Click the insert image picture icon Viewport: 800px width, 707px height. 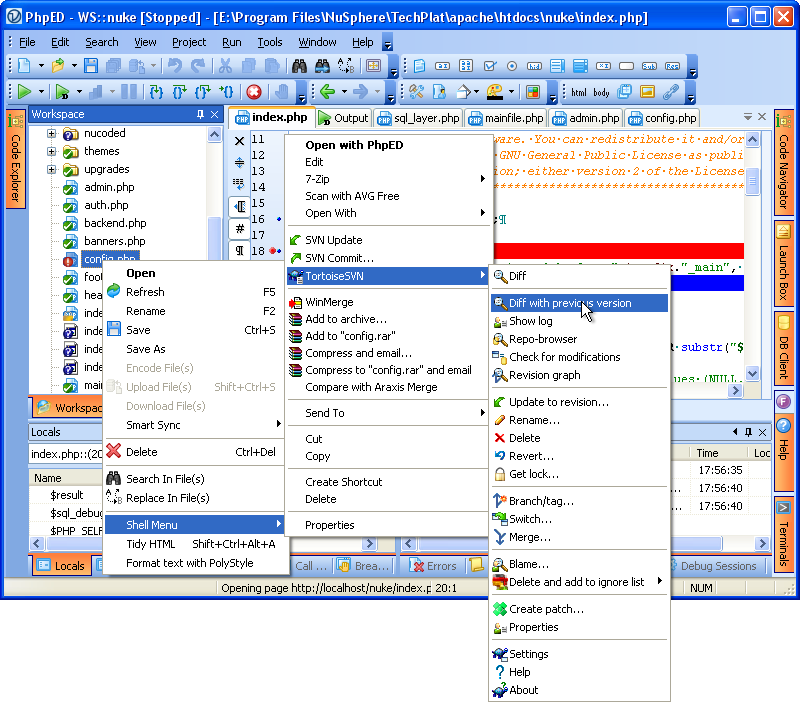click(x=647, y=92)
